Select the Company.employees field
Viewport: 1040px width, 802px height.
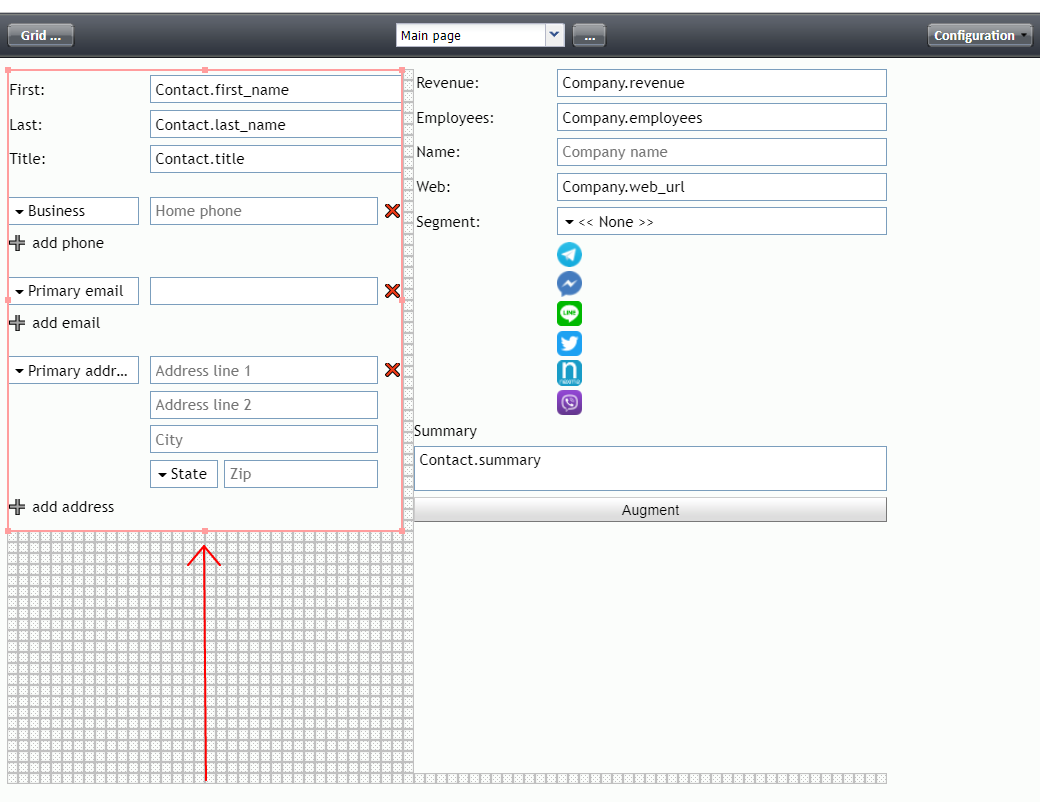tap(722, 117)
